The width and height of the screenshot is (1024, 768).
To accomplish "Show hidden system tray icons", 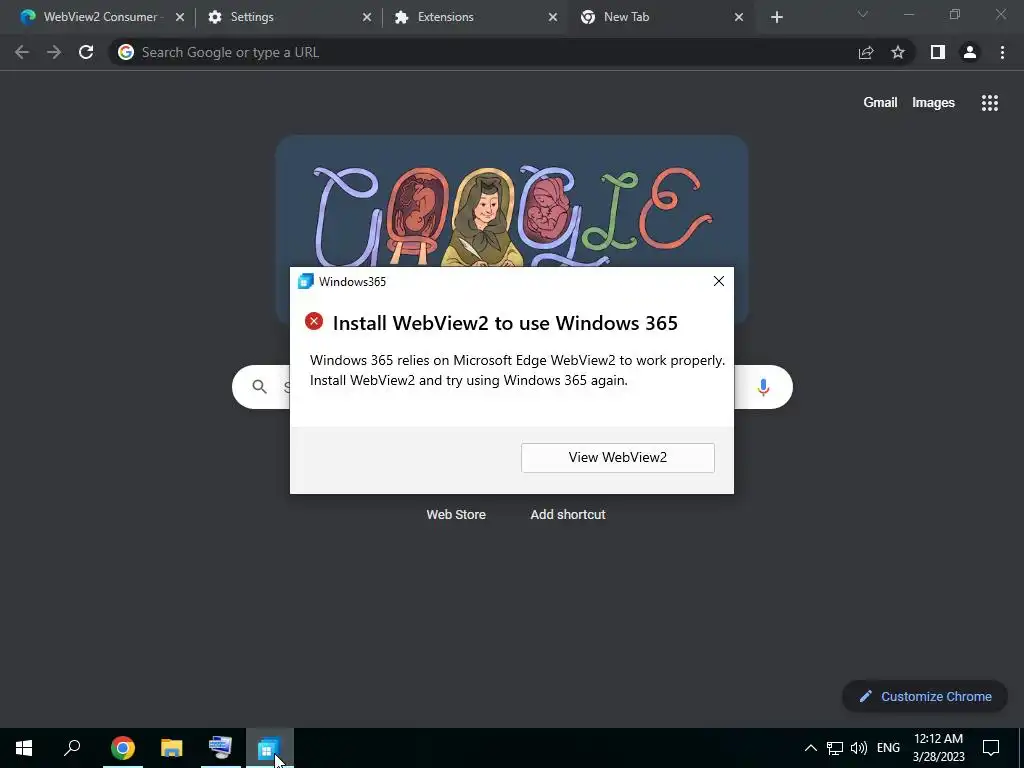I will point(810,748).
